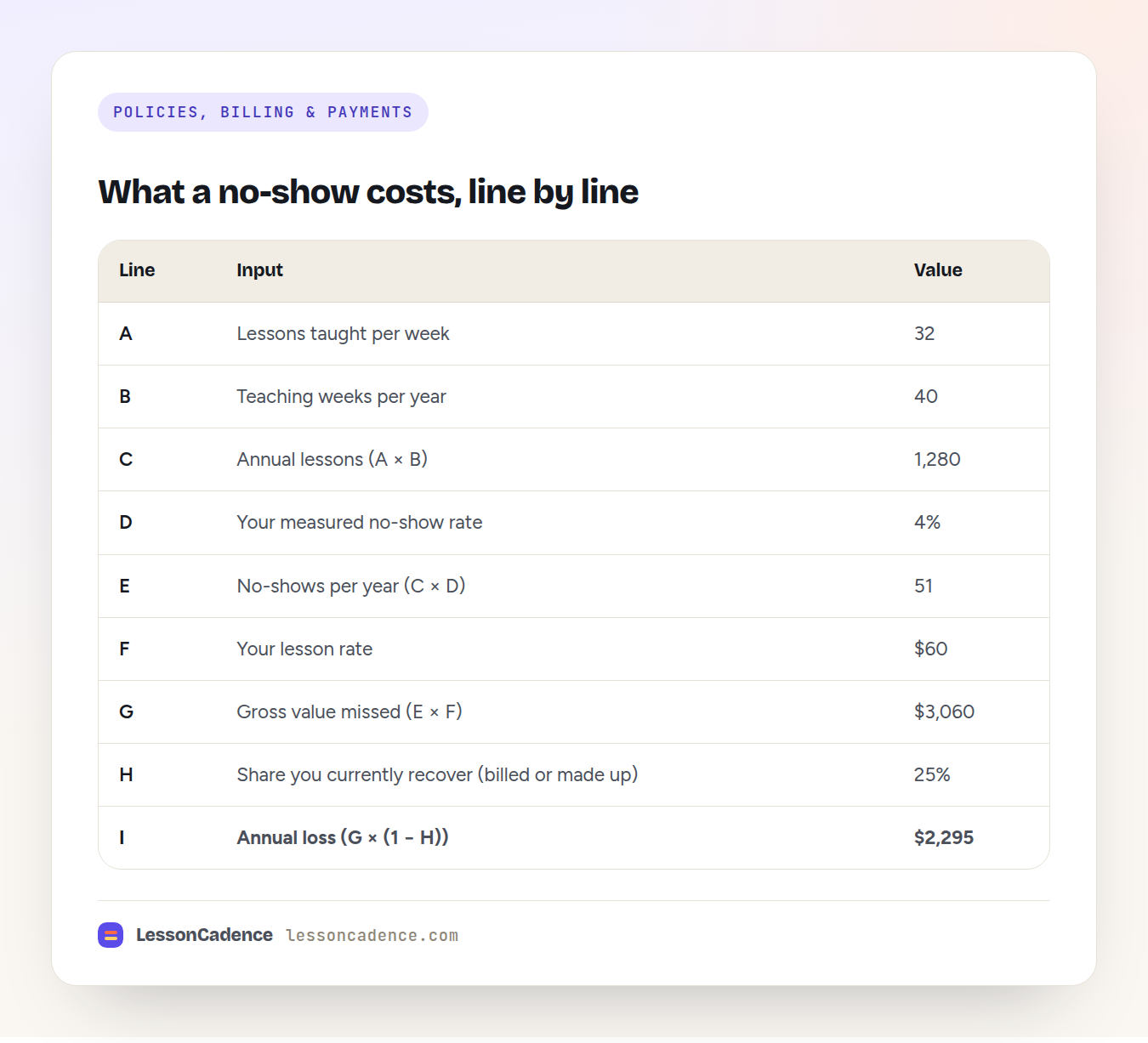
Task: Click the 'Input' column header
Action: (x=259, y=270)
